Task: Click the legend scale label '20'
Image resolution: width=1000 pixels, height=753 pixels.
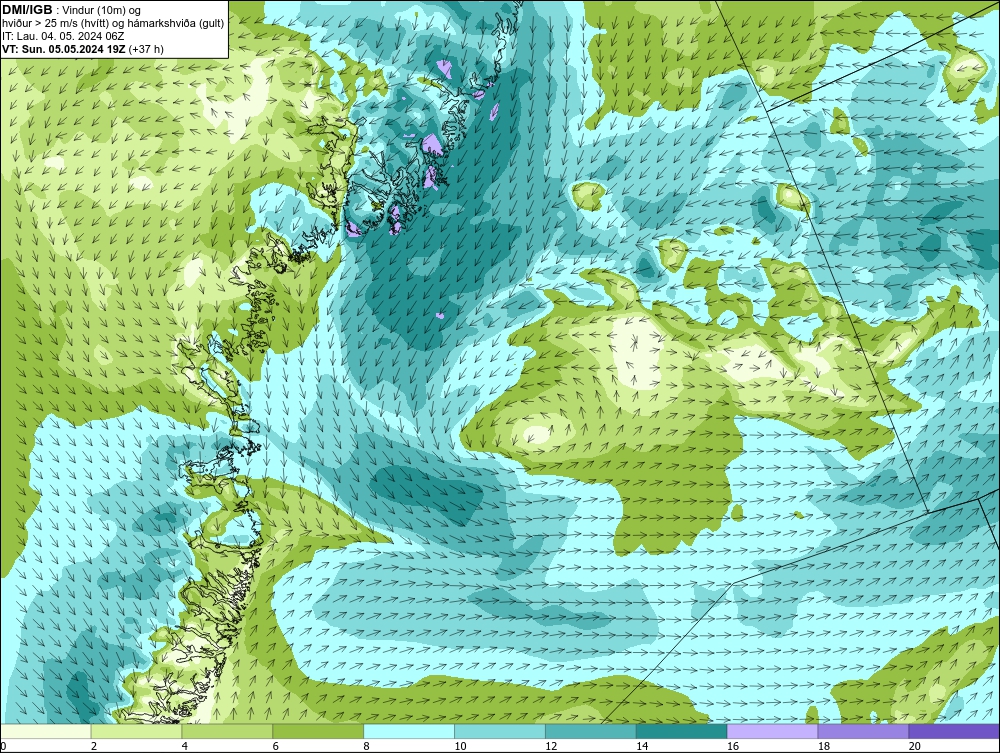Action: (915, 746)
